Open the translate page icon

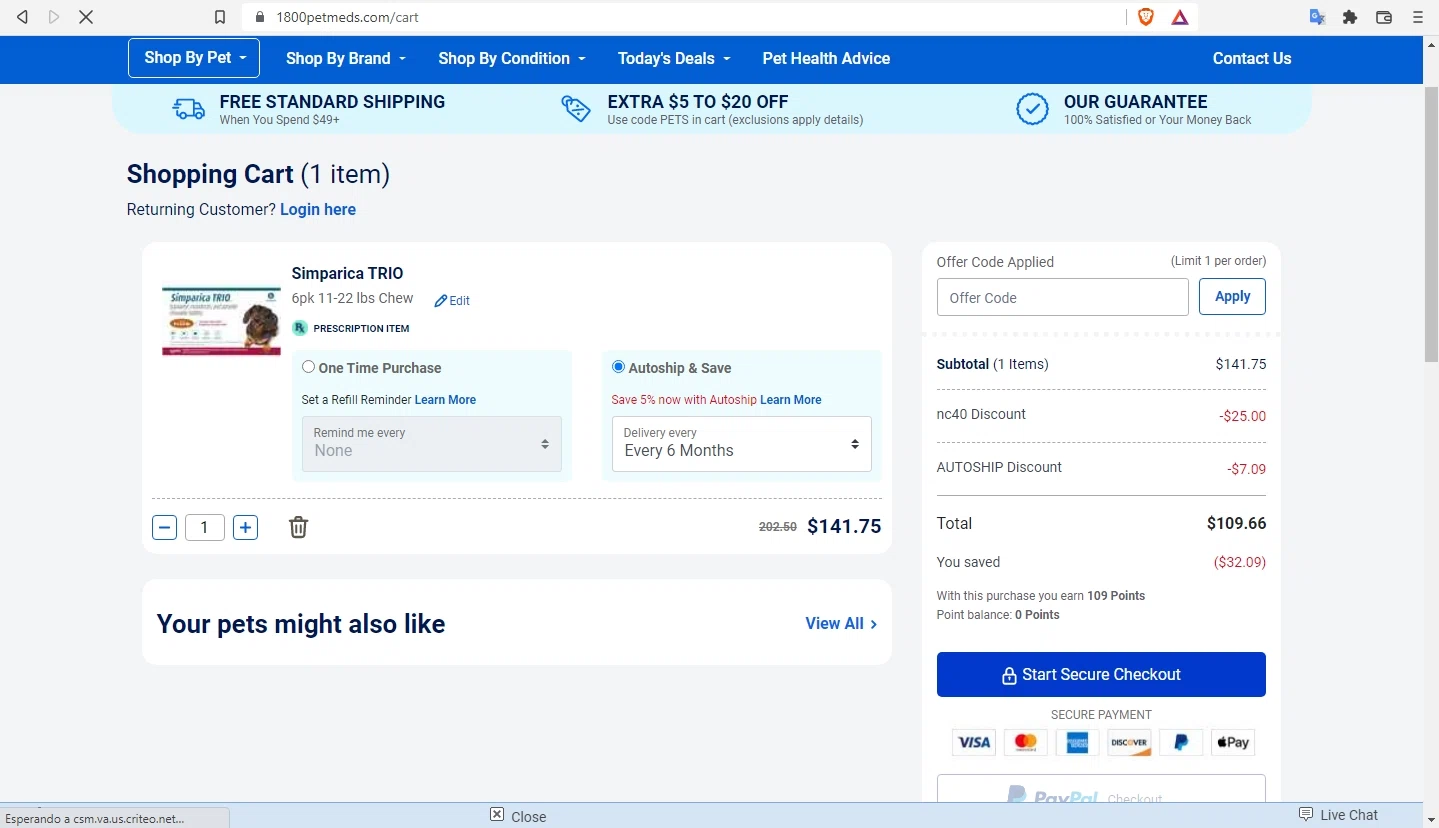1318,17
